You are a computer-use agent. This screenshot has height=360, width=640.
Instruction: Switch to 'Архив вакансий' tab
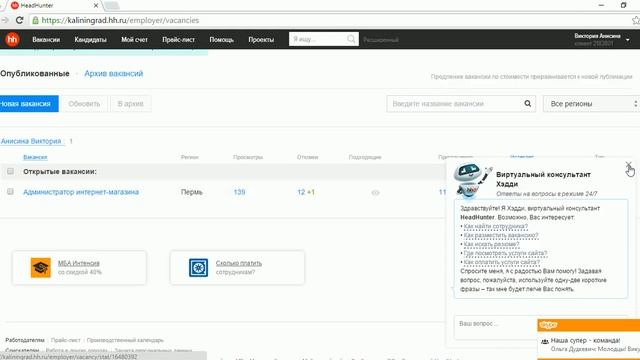tap(113, 73)
